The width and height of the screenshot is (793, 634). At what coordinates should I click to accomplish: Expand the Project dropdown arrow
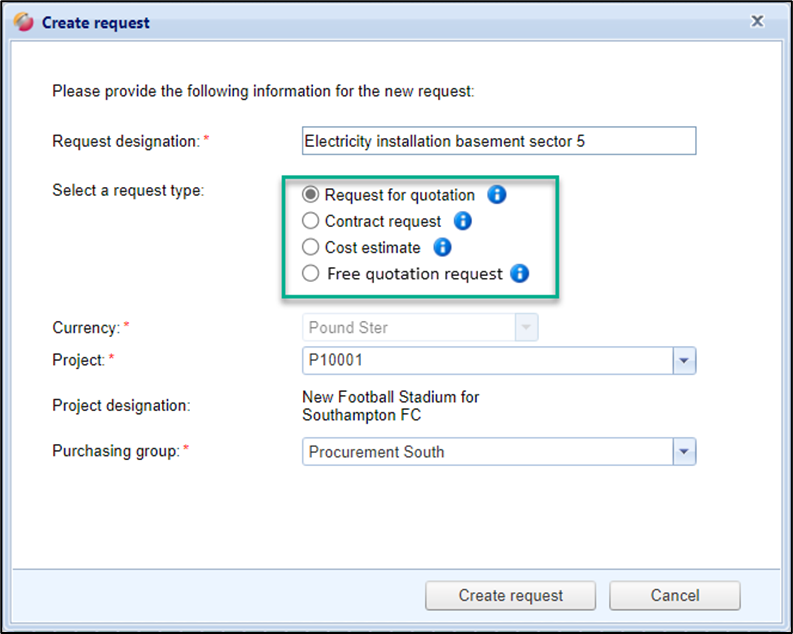point(684,360)
